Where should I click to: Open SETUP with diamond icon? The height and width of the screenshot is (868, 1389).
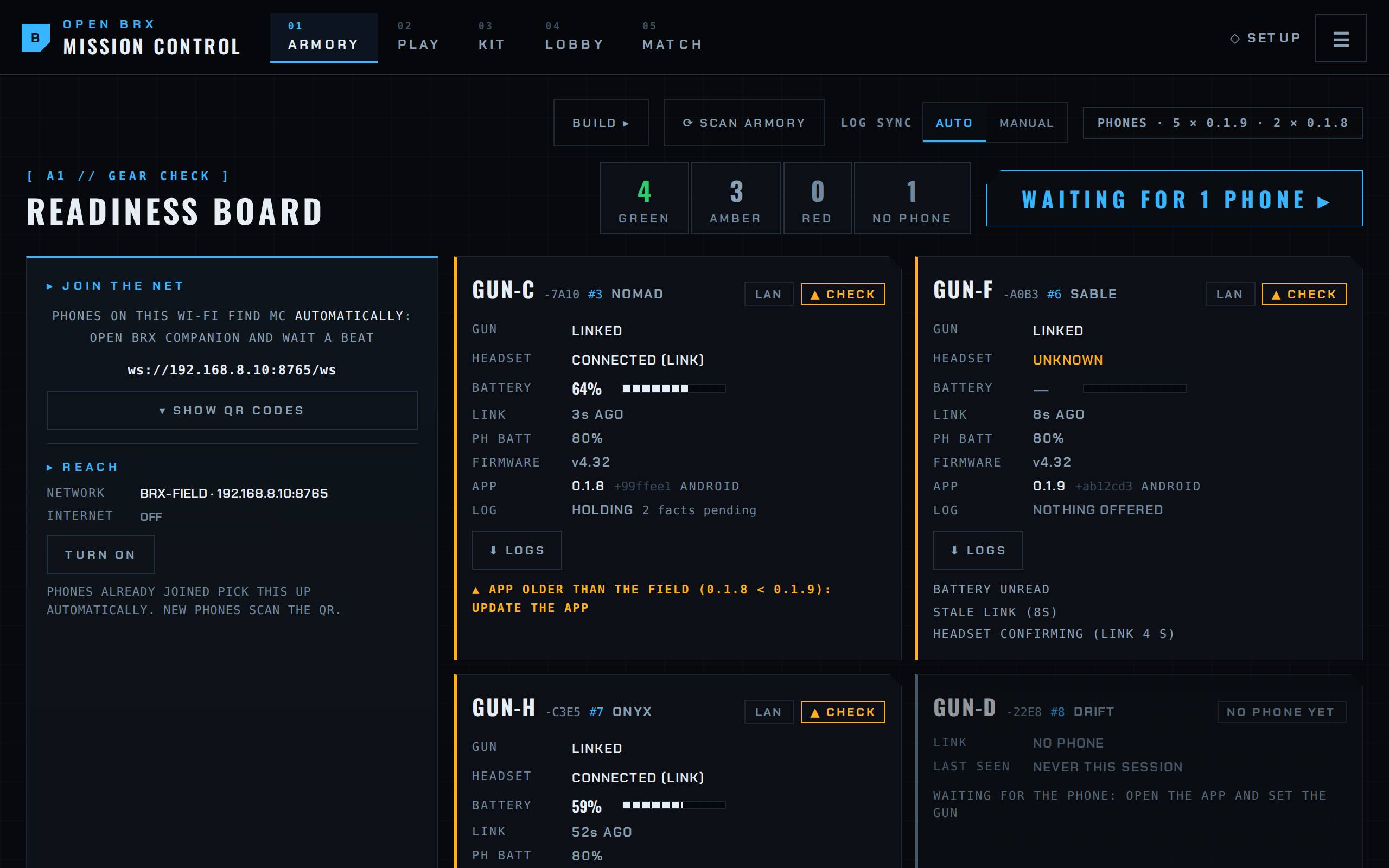point(1265,38)
